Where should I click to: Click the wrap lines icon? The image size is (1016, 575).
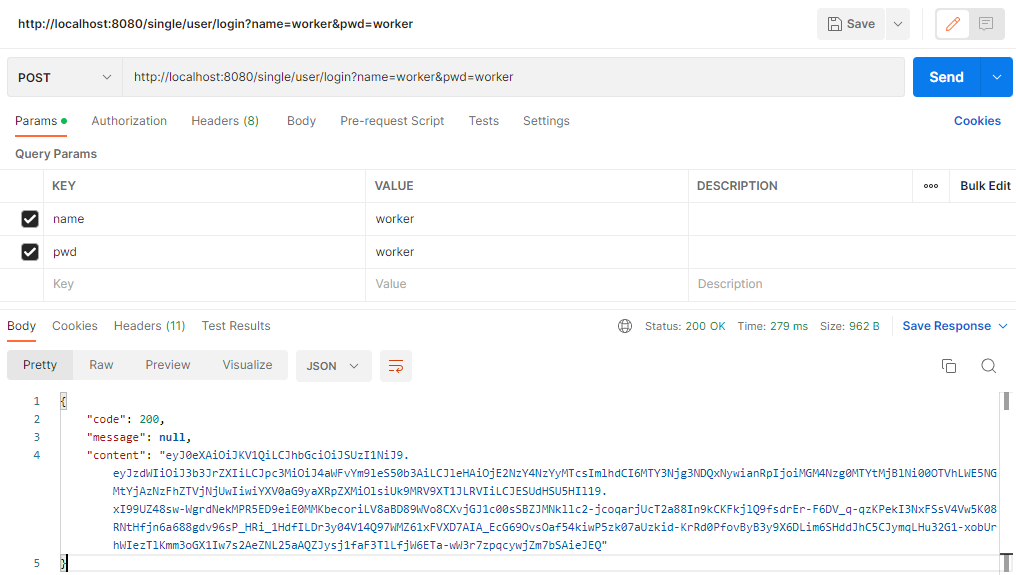point(396,366)
